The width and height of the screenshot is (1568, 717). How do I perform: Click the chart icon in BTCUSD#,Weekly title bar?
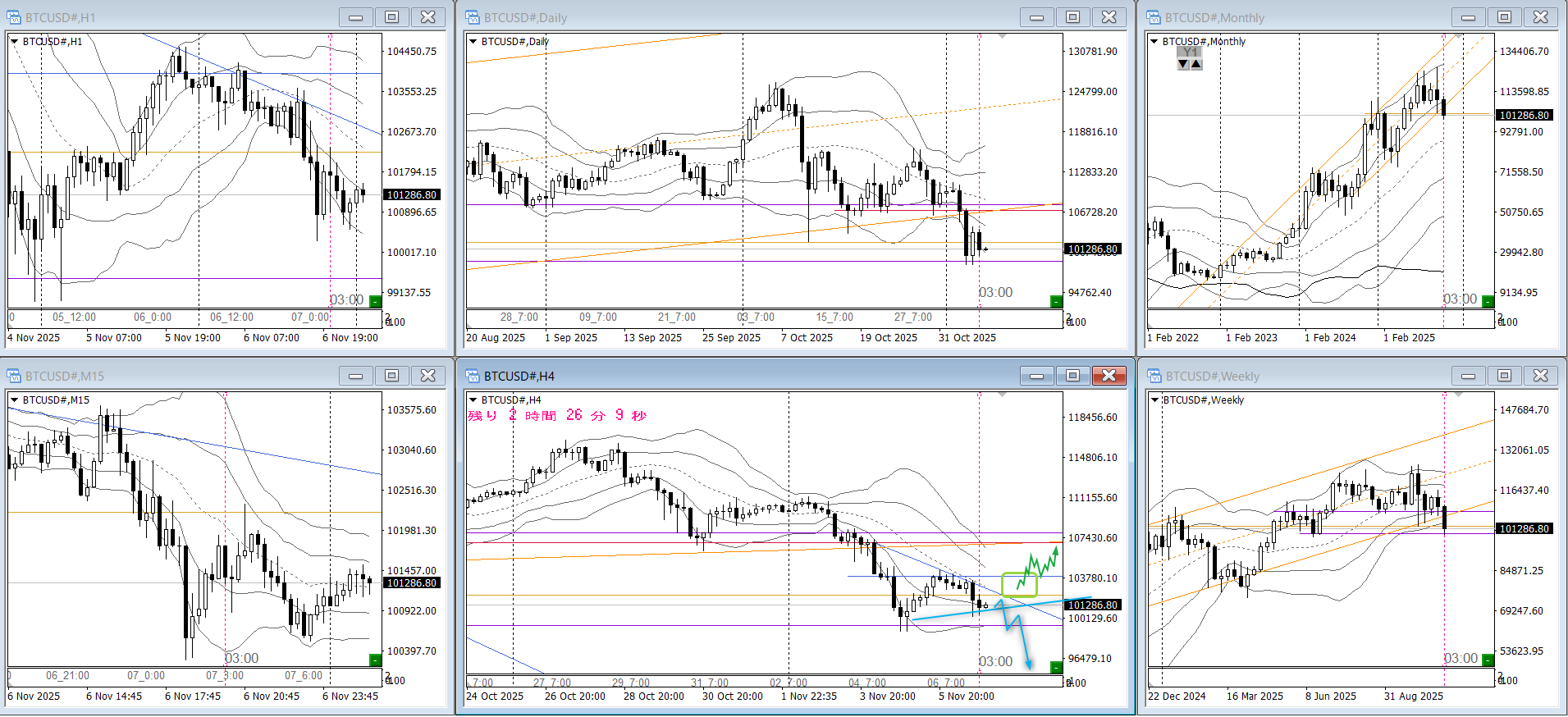pyautogui.click(x=1154, y=376)
